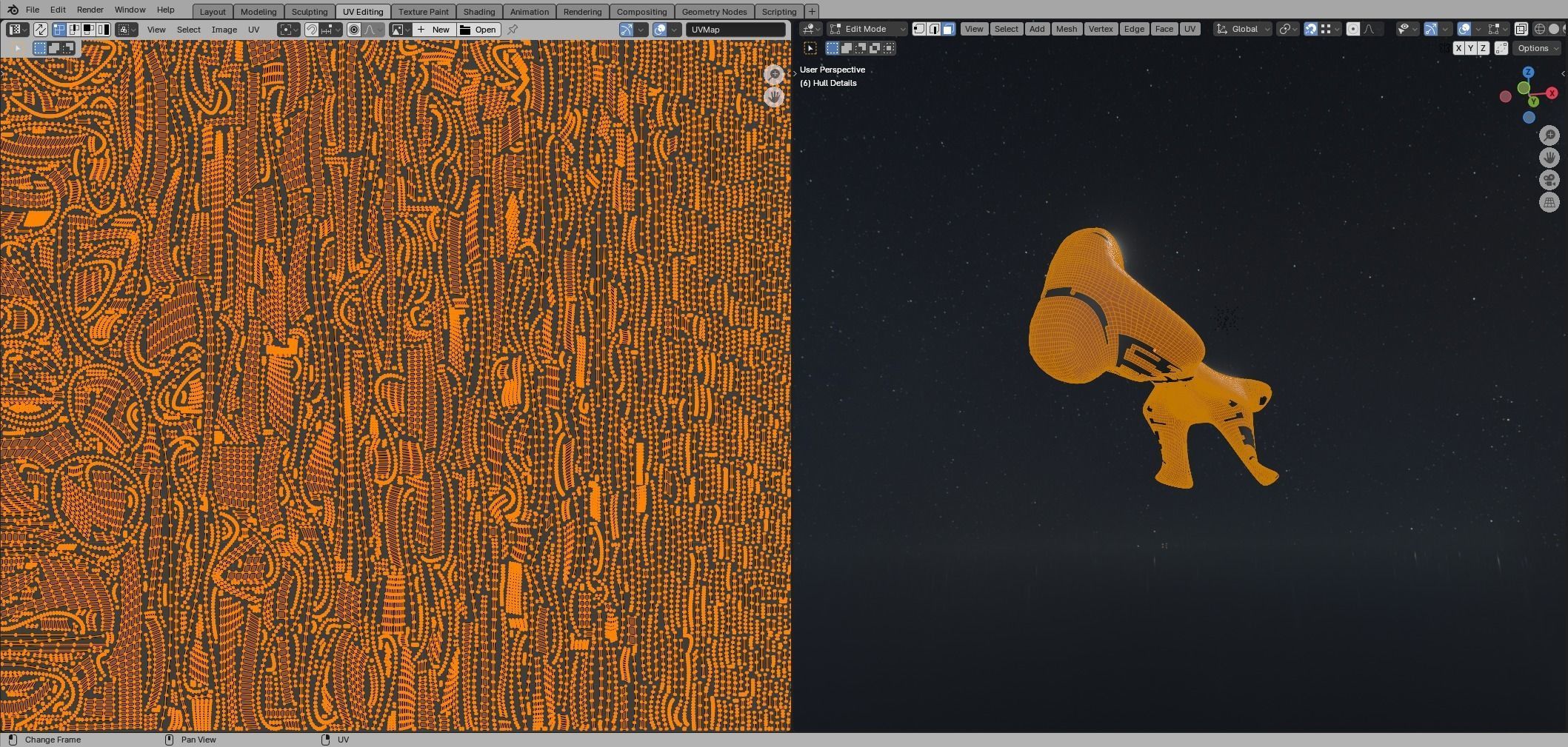Open the UV editor pivot point dropdown

tap(289, 30)
